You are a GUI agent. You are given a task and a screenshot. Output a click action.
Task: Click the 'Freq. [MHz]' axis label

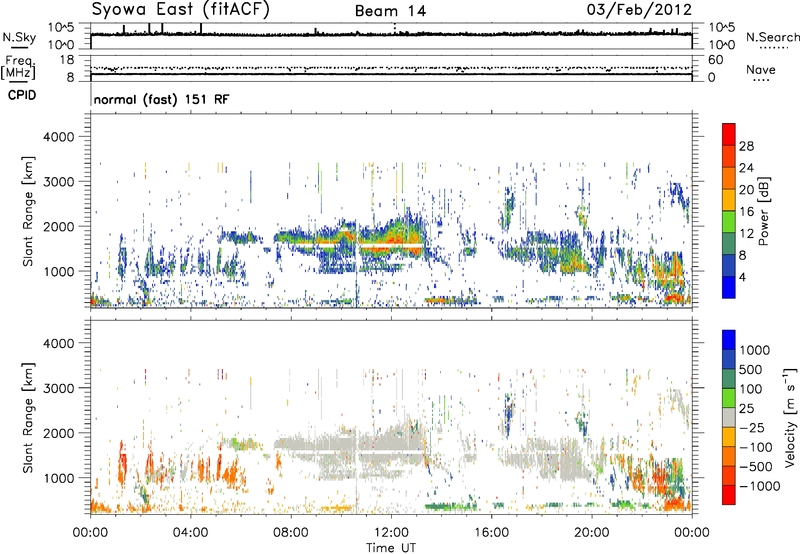point(18,68)
